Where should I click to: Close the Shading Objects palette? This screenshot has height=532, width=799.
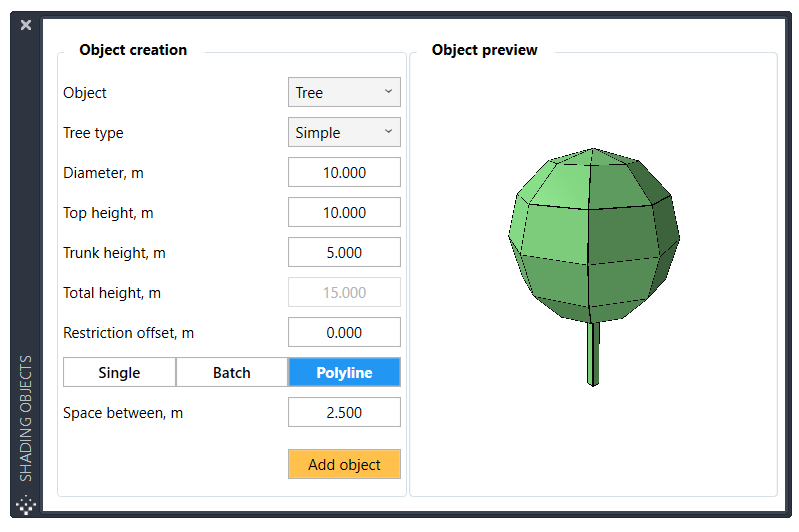[x=26, y=25]
